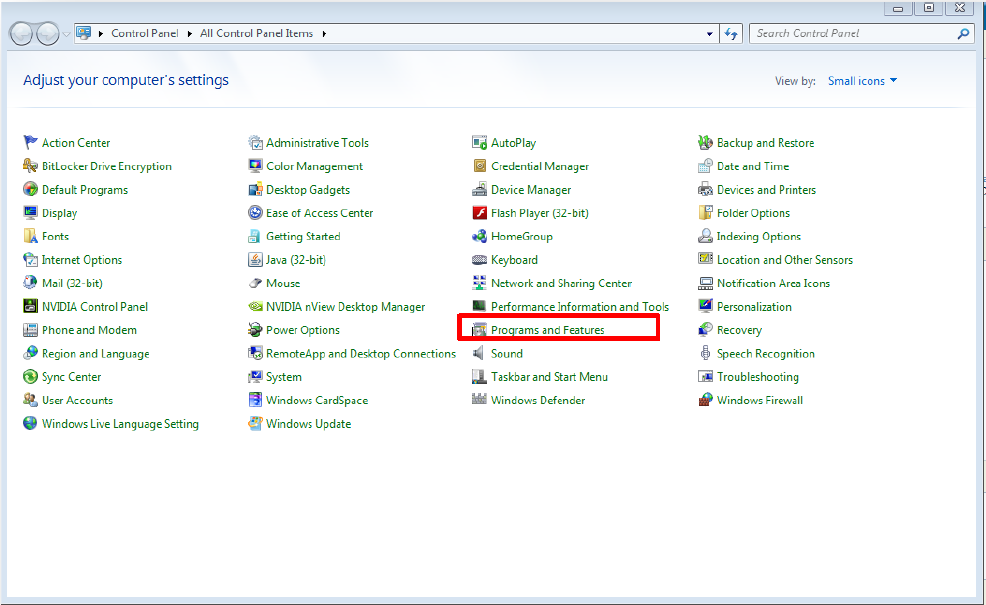Open Mouse settings
This screenshot has width=986, height=605.
(283, 284)
